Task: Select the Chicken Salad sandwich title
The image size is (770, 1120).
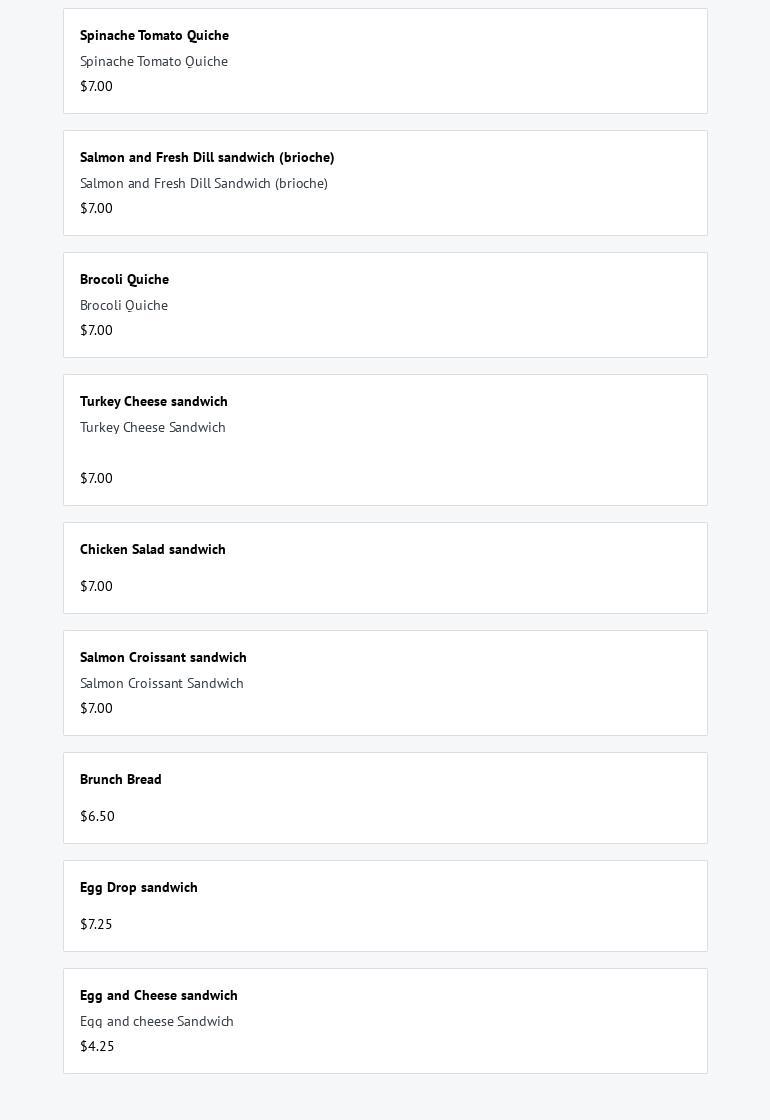Action: (x=153, y=549)
